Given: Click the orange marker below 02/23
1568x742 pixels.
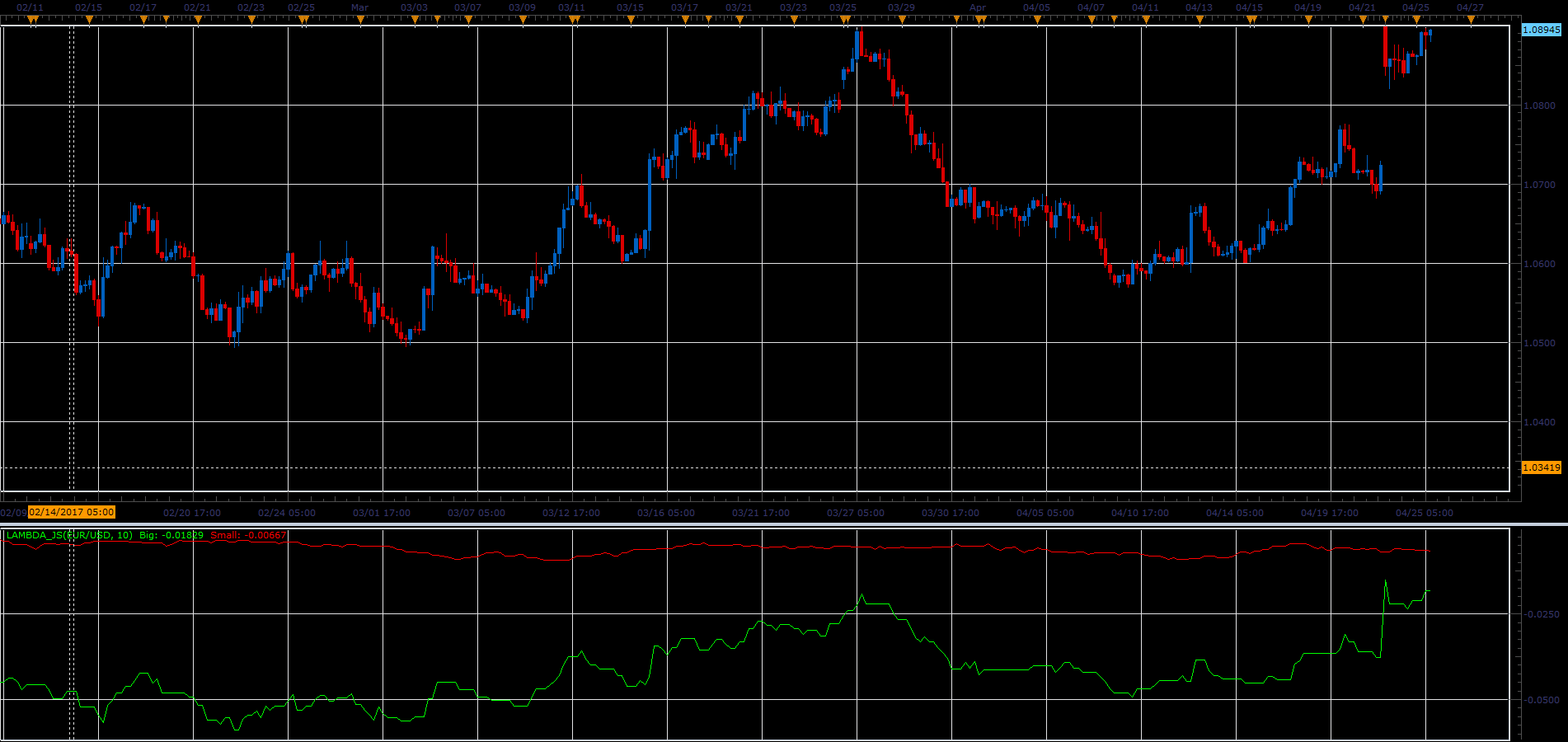Looking at the screenshot, I should tap(251, 19).
